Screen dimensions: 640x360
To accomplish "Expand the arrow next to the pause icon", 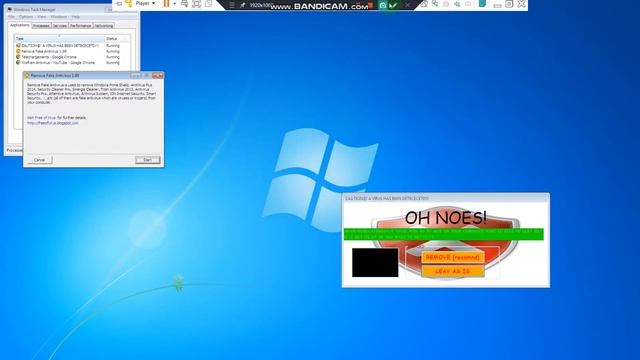I will 175,4.
